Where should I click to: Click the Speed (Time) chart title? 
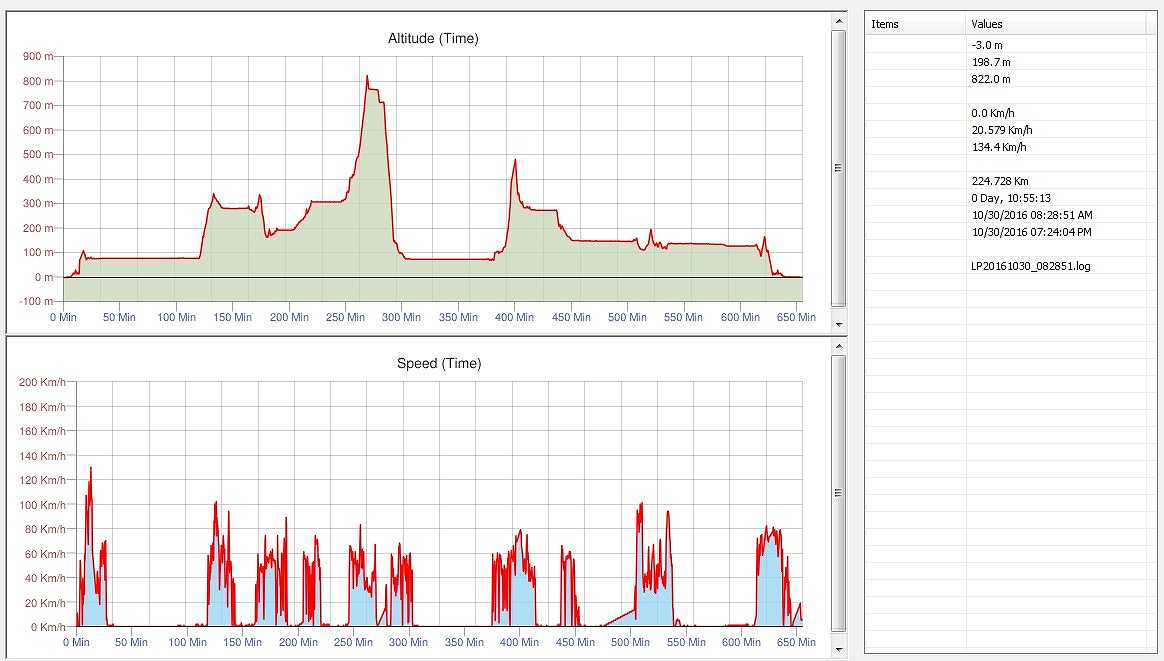438,364
